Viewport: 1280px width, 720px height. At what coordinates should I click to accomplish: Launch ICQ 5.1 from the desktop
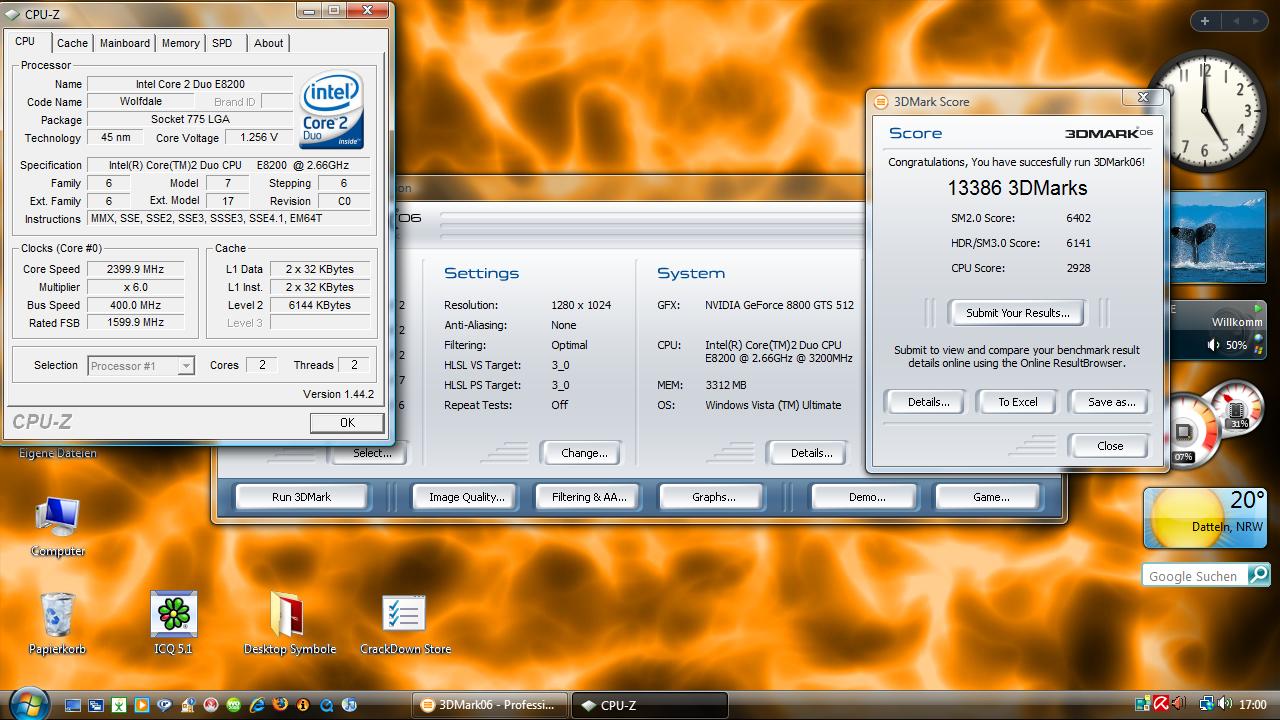pos(173,623)
